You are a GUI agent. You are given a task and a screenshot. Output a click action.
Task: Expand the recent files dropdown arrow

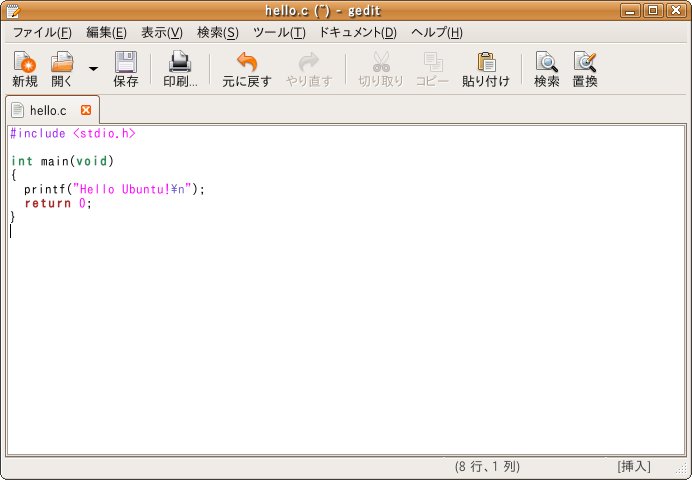click(93, 69)
